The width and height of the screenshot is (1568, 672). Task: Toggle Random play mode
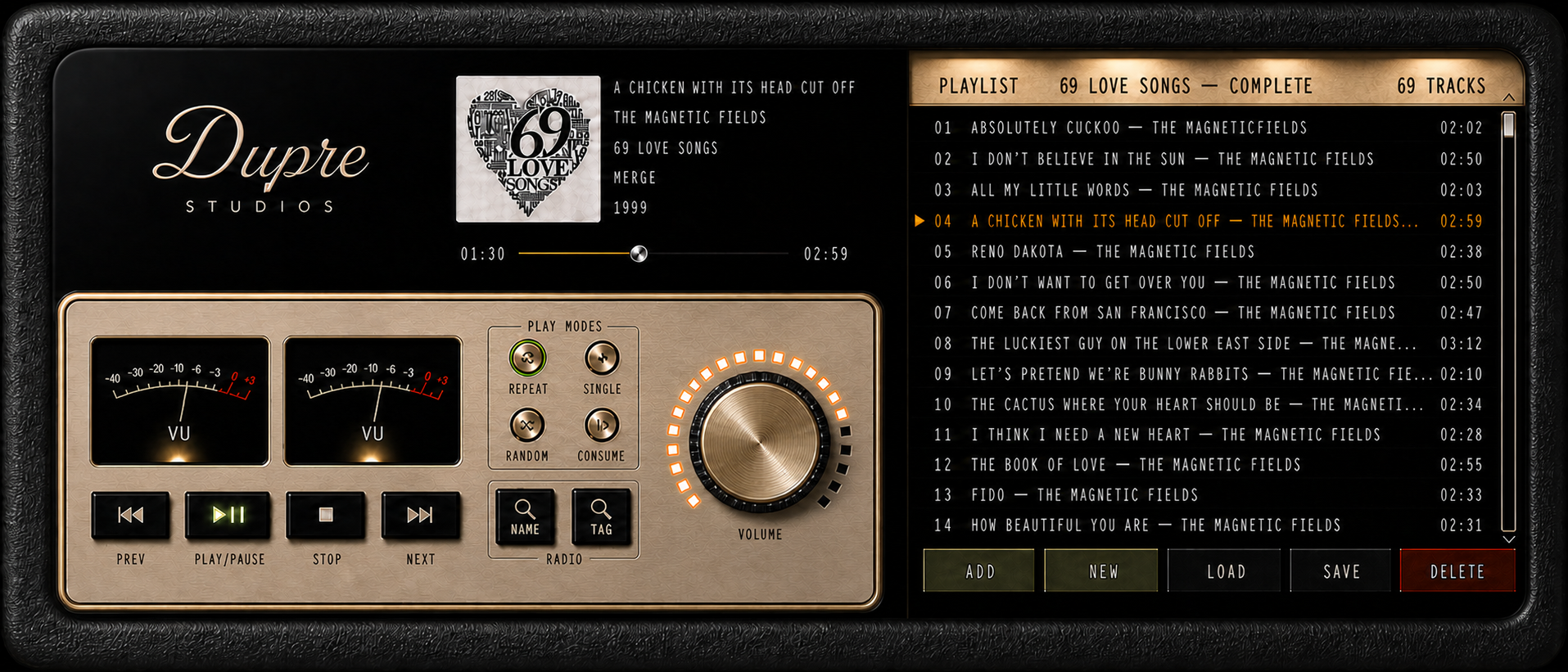click(527, 425)
